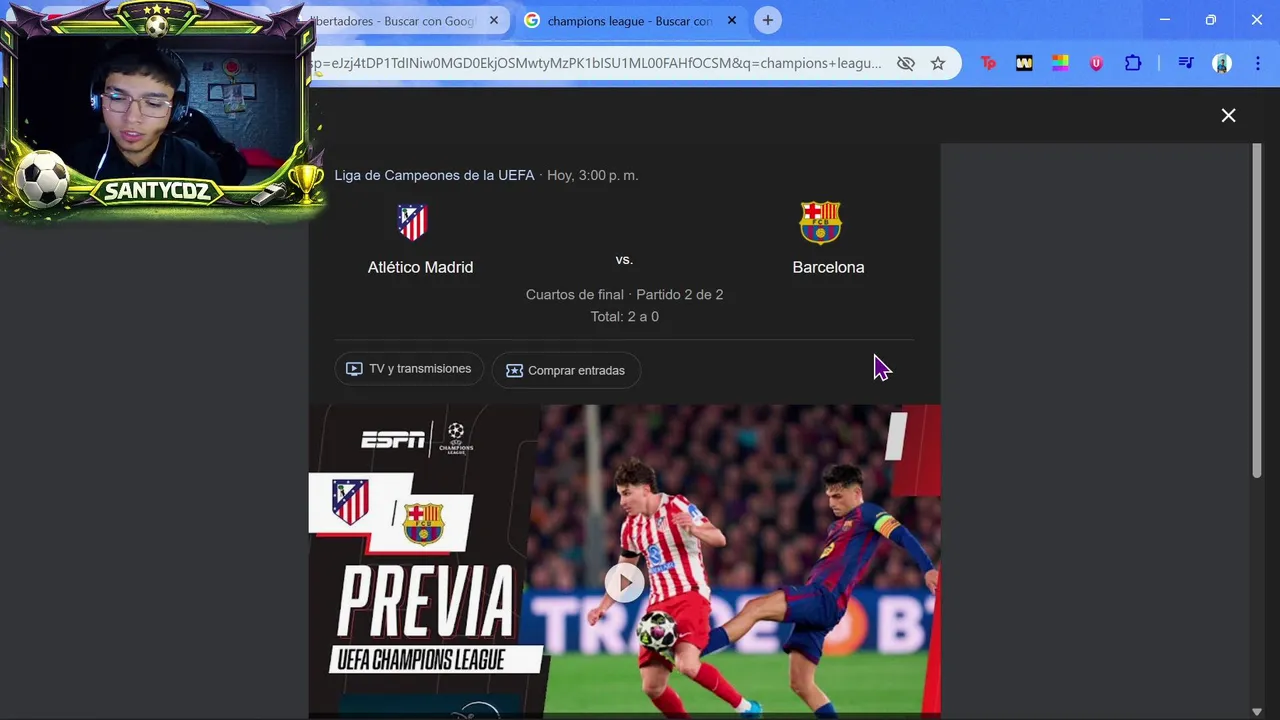Open the media controls music icon
The width and height of the screenshot is (1280, 720).
click(1186, 63)
